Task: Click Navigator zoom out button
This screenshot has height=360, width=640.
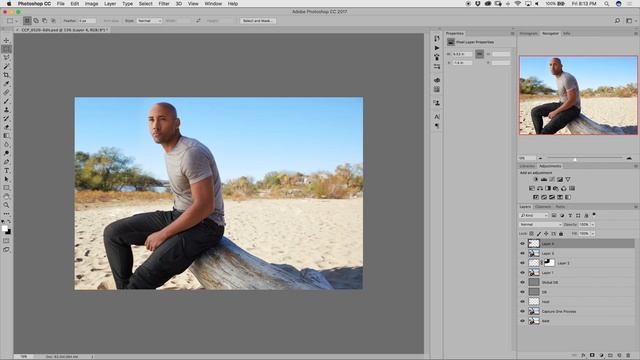Action: click(540, 158)
